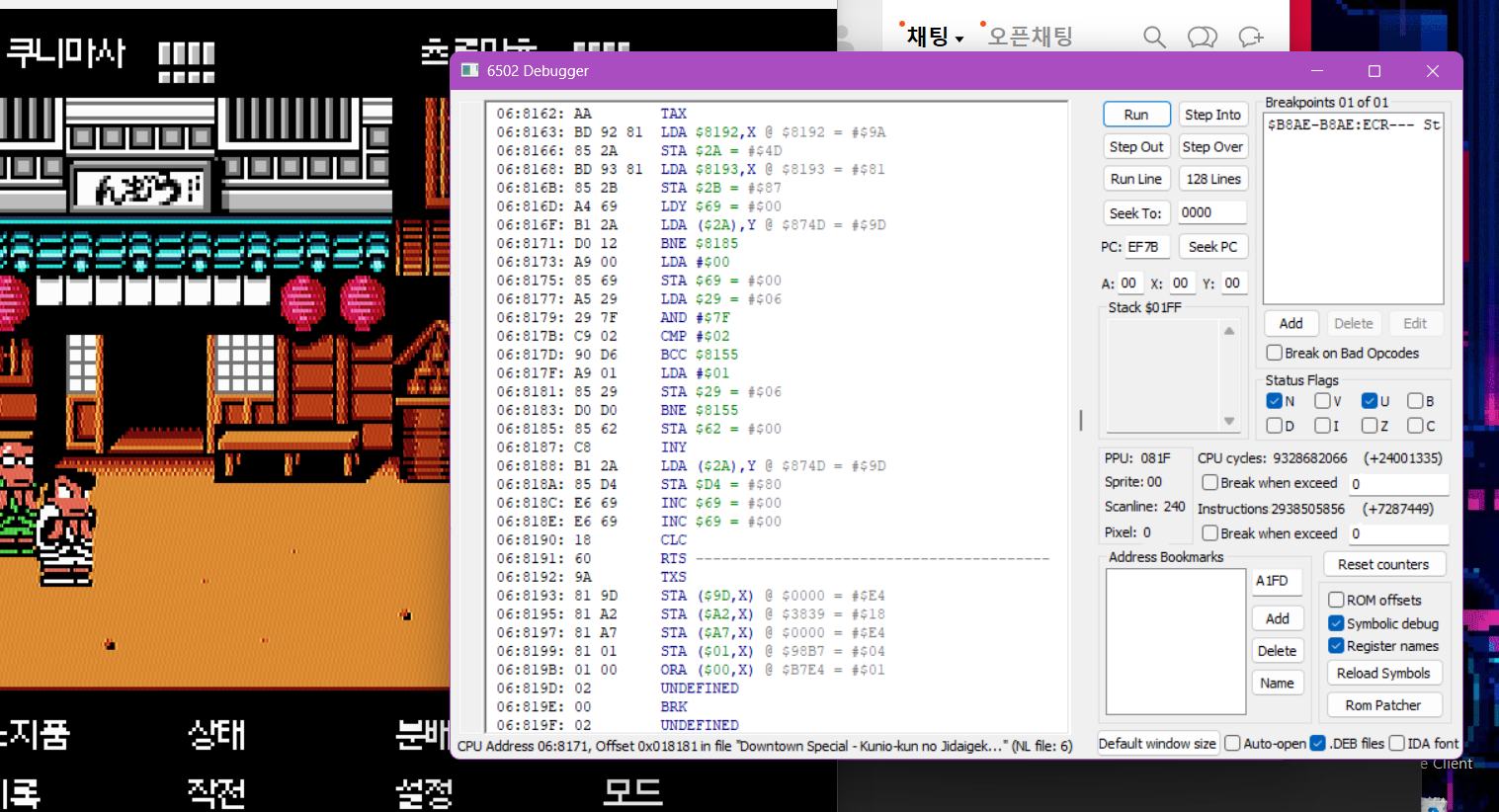The height and width of the screenshot is (812, 1499).
Task: Toggle the V status flag
Action: (x=1322, y=401)
